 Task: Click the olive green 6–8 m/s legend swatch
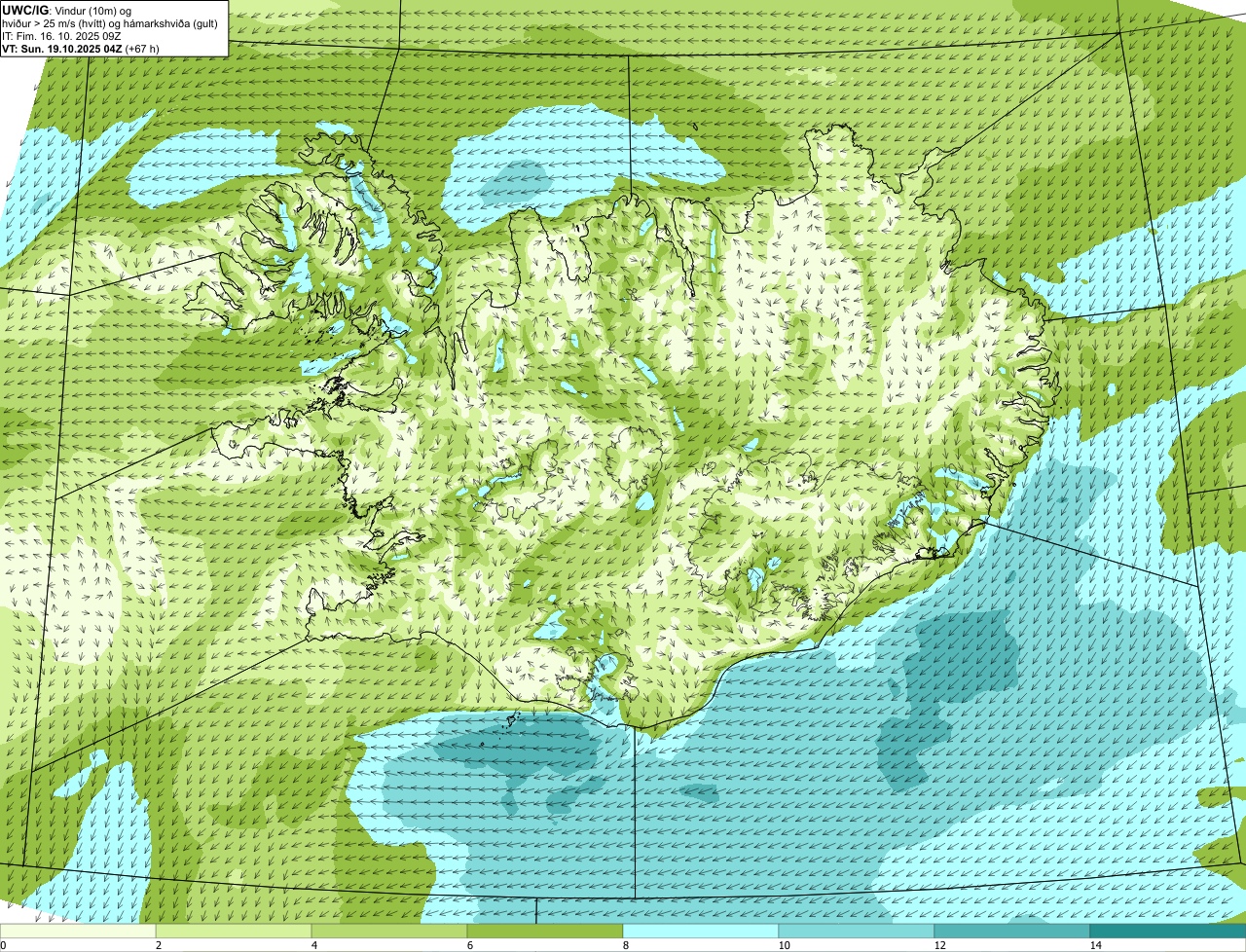[545, 931]
